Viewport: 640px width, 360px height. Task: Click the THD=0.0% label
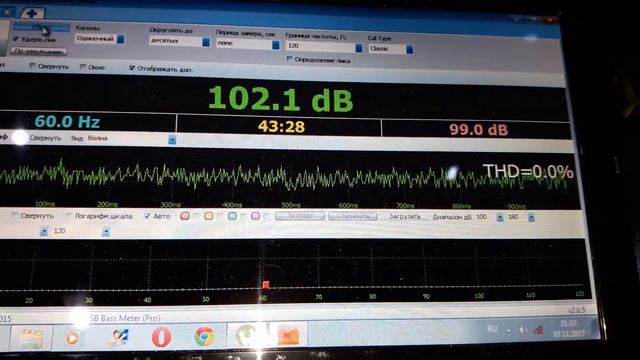click(x=528, y=171)
